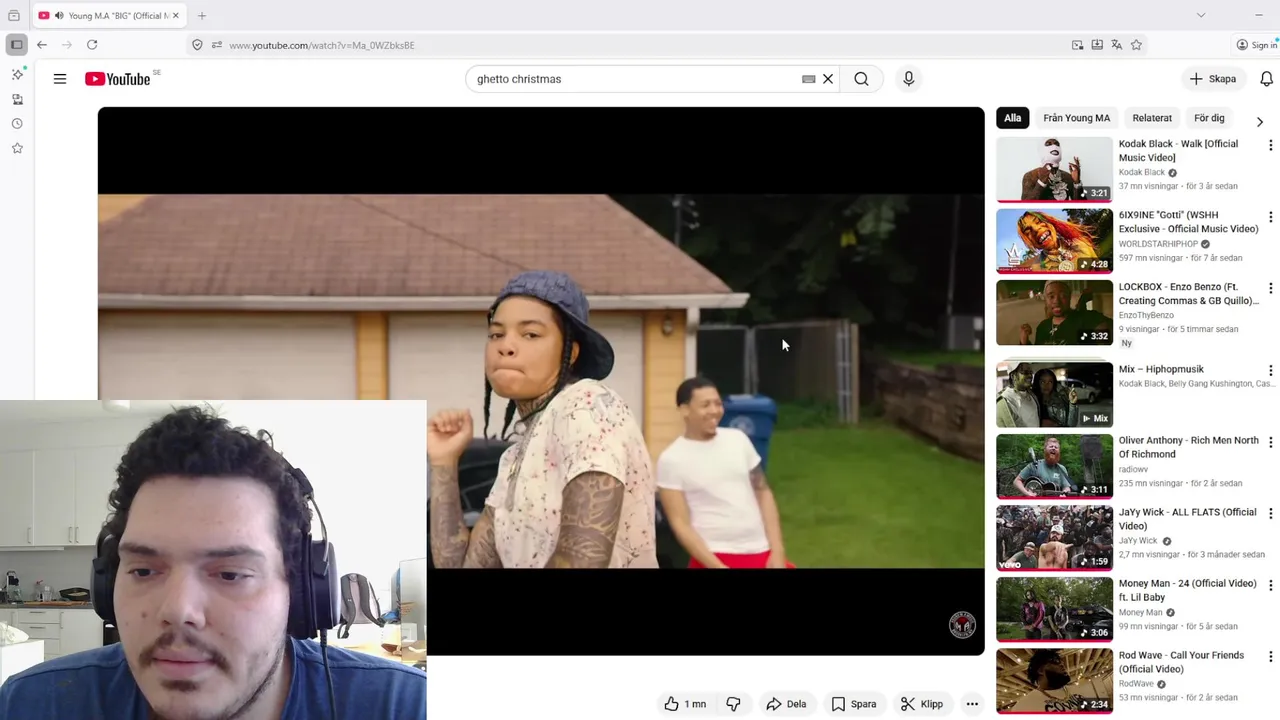Image resolution: width=1280 pixels, height=720 pixels.
Task: Reload the page with the refresh icon
Action: (x=92, y=45)
